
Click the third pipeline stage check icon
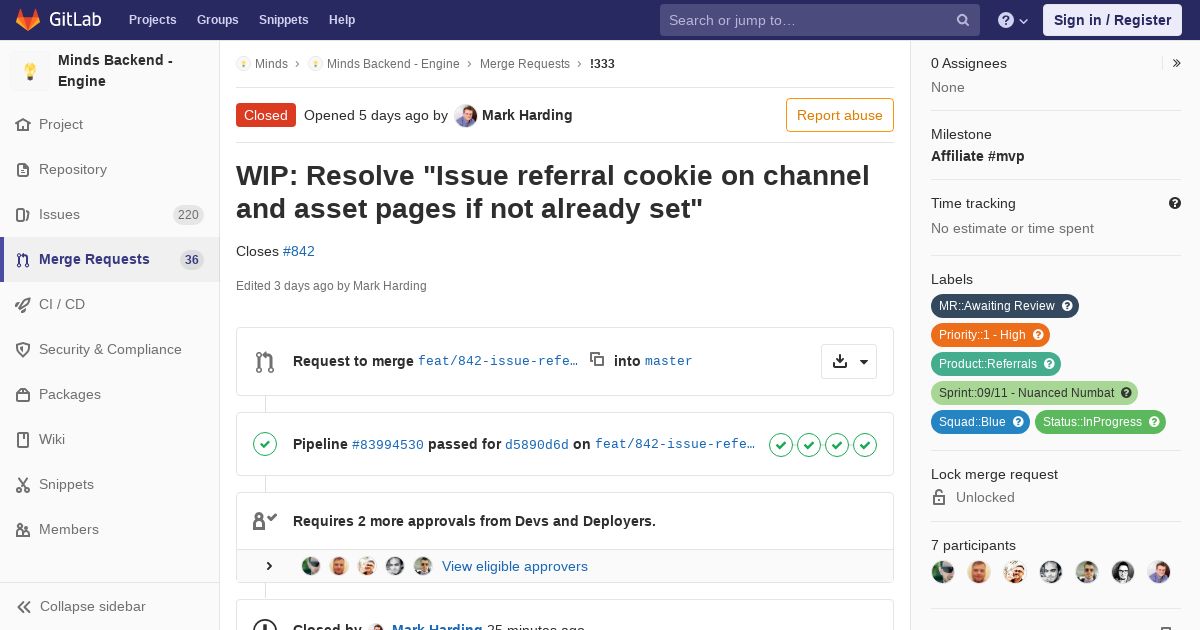point(837,444)
